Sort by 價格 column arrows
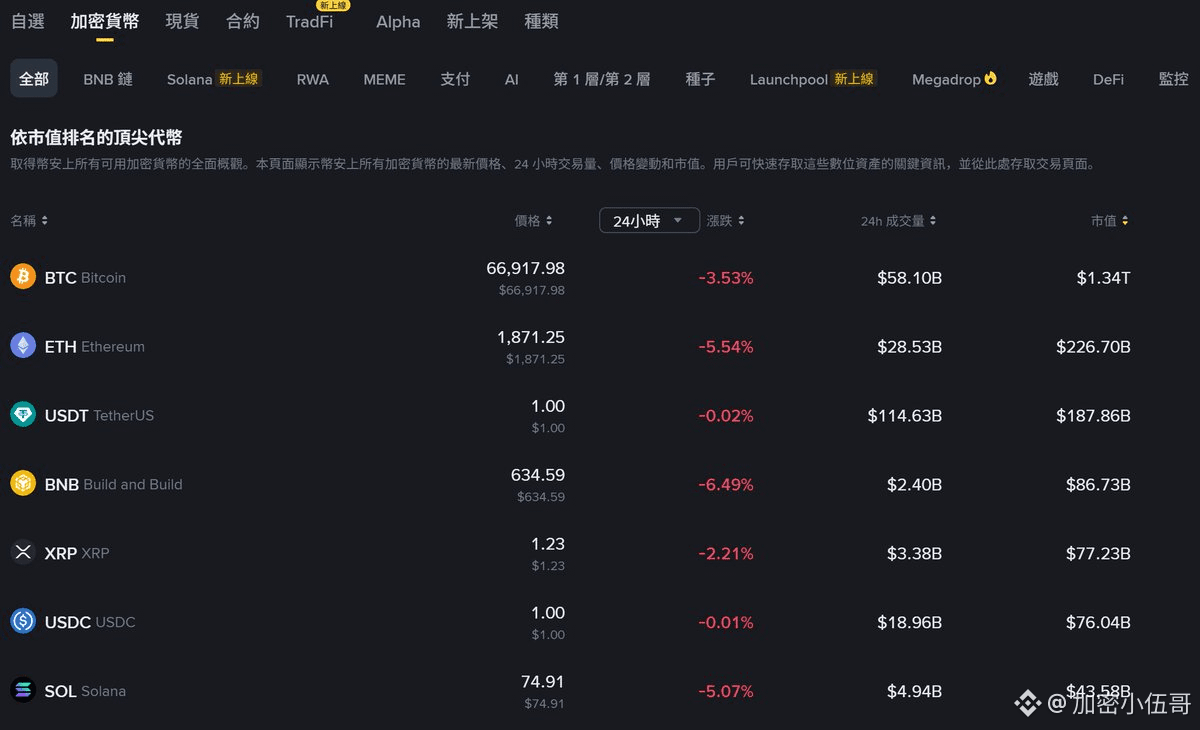This screenshot has width=1200, height=730. click(x=549, y=221)
